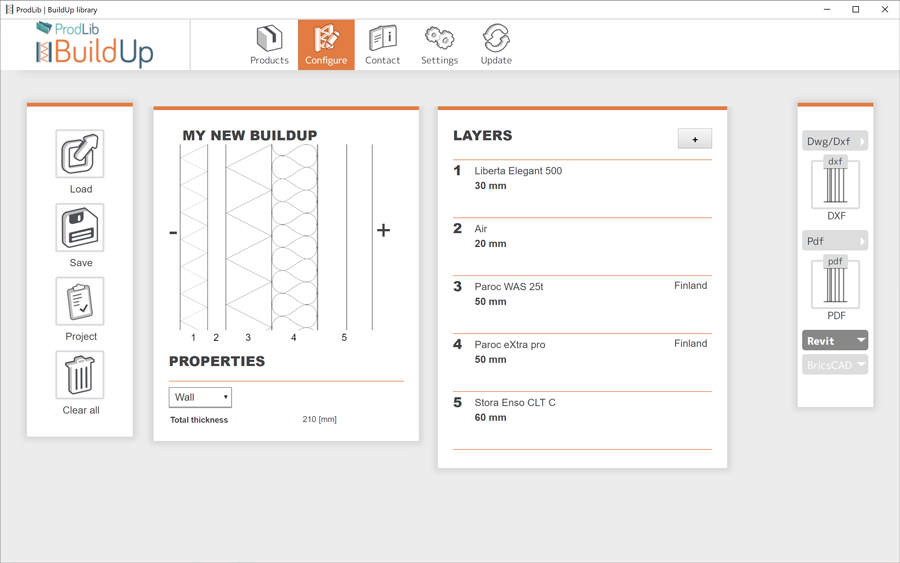Click layer 3 insulation in the diagram

point(248,237)
